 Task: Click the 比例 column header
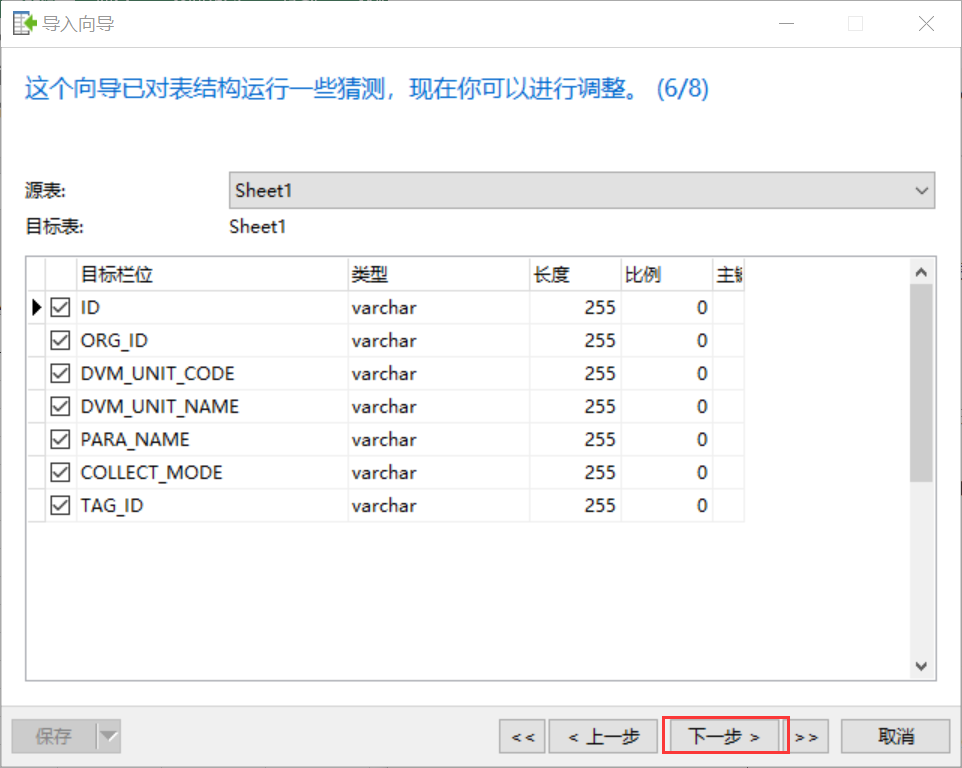(667, 274)
